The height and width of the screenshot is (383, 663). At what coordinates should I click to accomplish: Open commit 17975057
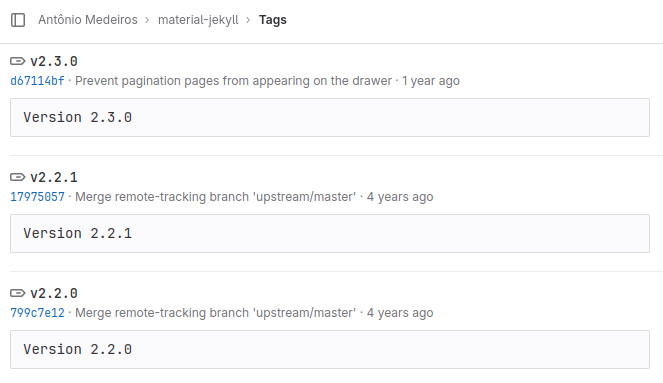(x=37, y=197)
